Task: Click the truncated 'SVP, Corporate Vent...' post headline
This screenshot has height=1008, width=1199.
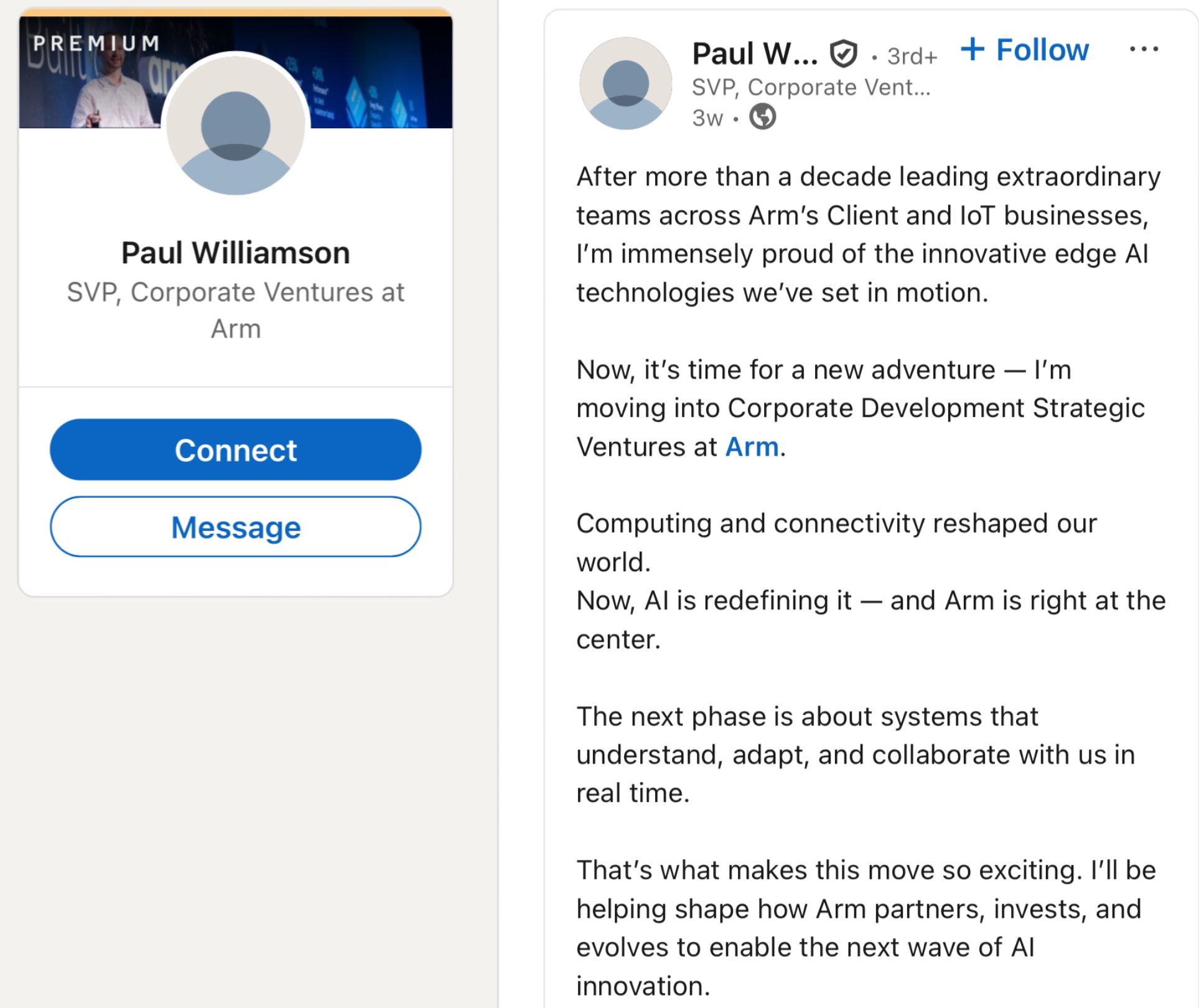Action: (811, 87)
